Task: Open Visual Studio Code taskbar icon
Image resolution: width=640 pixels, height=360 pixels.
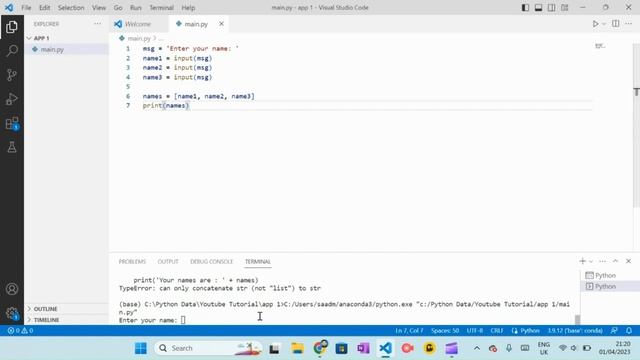Action: click(x=385, y=348)
